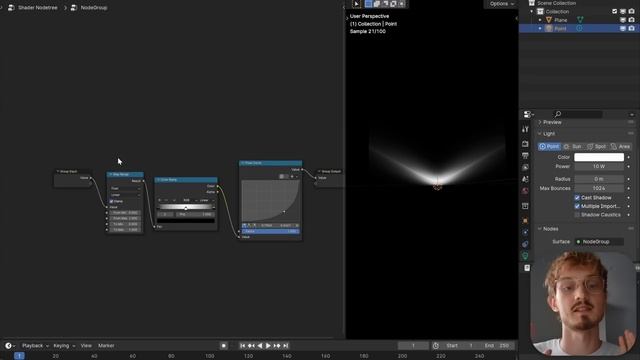Open the viewport Options dropdown
The image size is (640, 360).
pos(502,4)
